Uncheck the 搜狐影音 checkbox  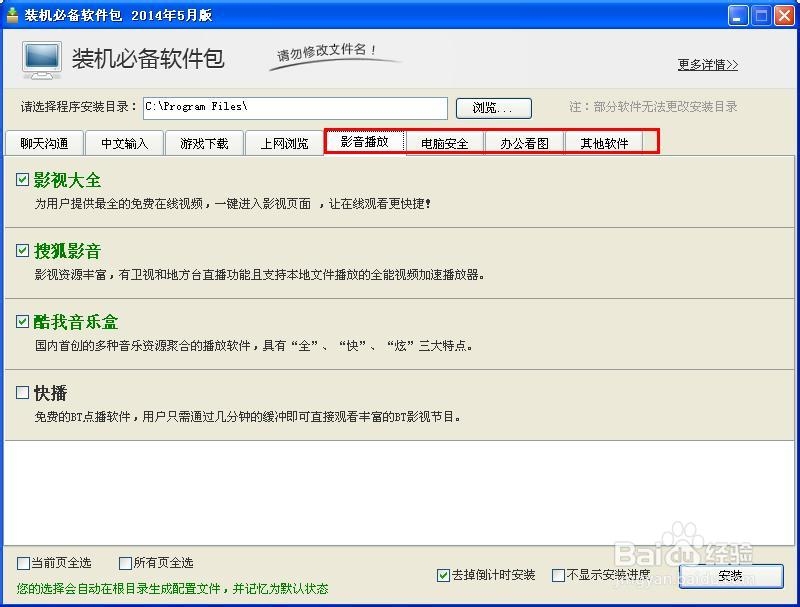[x=22, y=250]
